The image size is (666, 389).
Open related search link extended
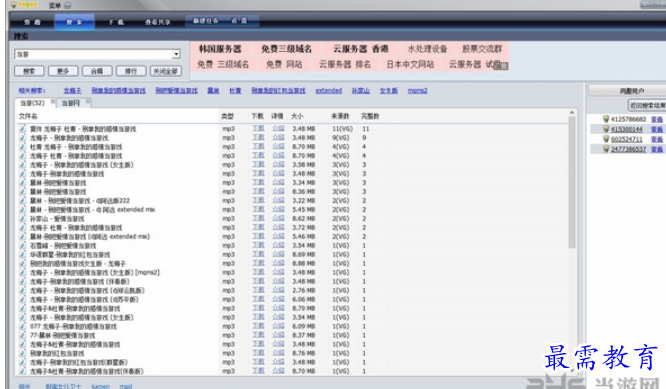pyautogui.click(x=329, y=90)
